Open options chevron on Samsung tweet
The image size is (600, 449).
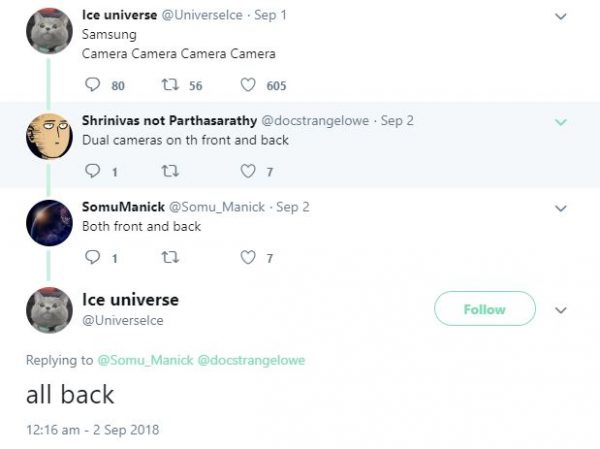(x=561, y=16)
